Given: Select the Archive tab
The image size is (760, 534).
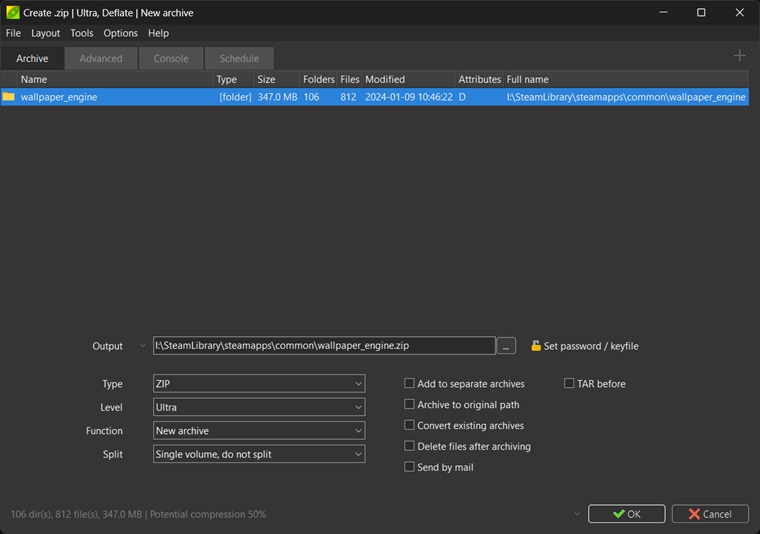Looking at the screenshot, I should coord(32,59).
